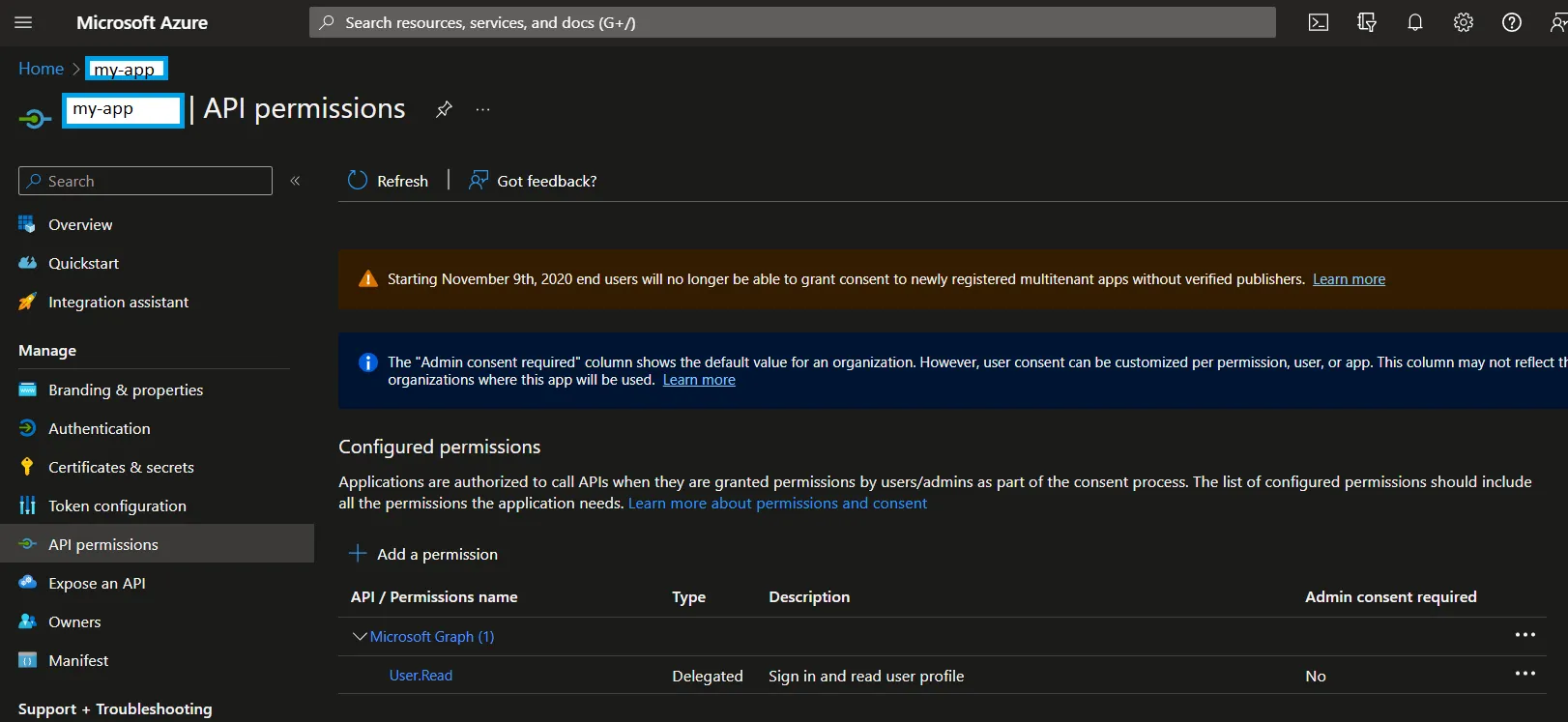Open Expose an API menu item
Viewport: 1568px width, 722px height.
97,583
